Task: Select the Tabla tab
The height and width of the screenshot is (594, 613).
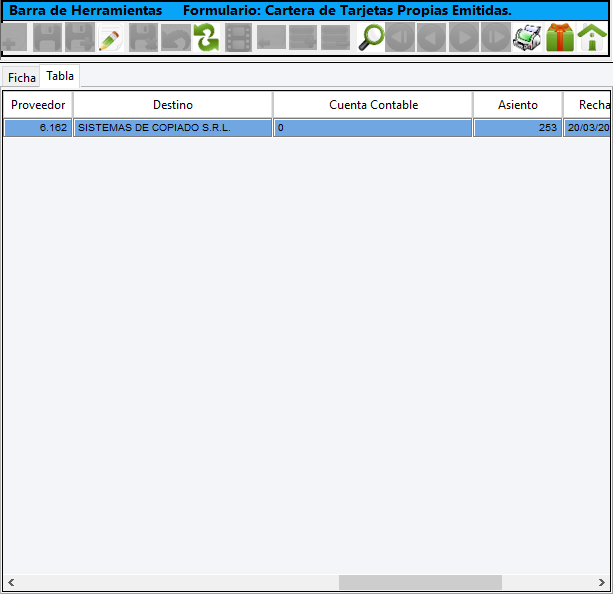Action: pos(60,76)
